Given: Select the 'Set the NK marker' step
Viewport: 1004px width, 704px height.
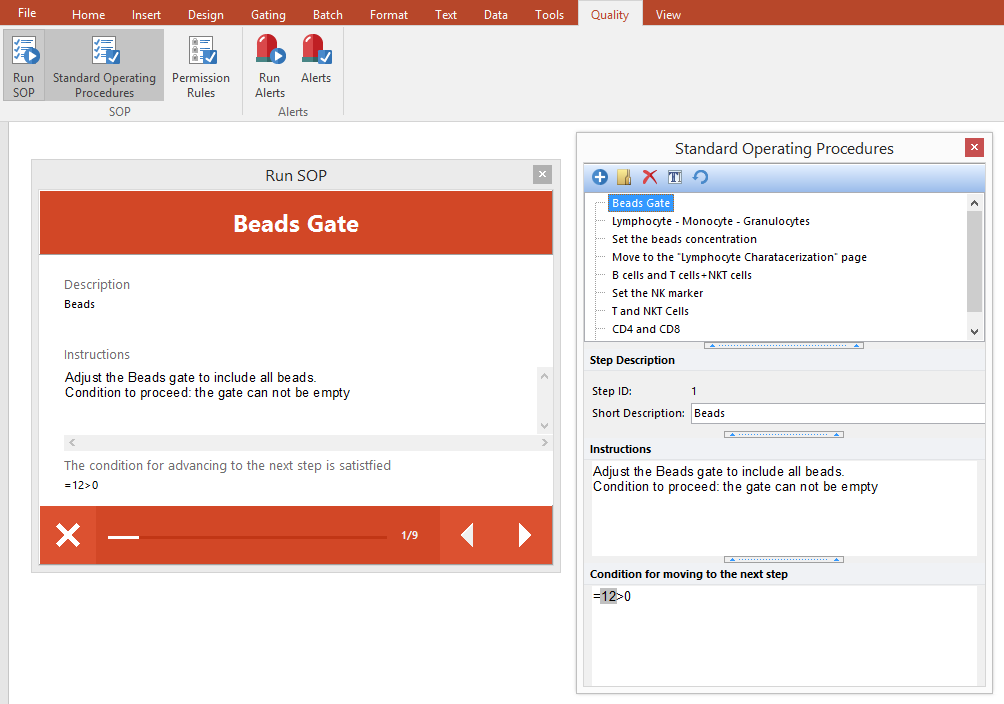Looking at the screenshot, I should click(x=657, y=293).
